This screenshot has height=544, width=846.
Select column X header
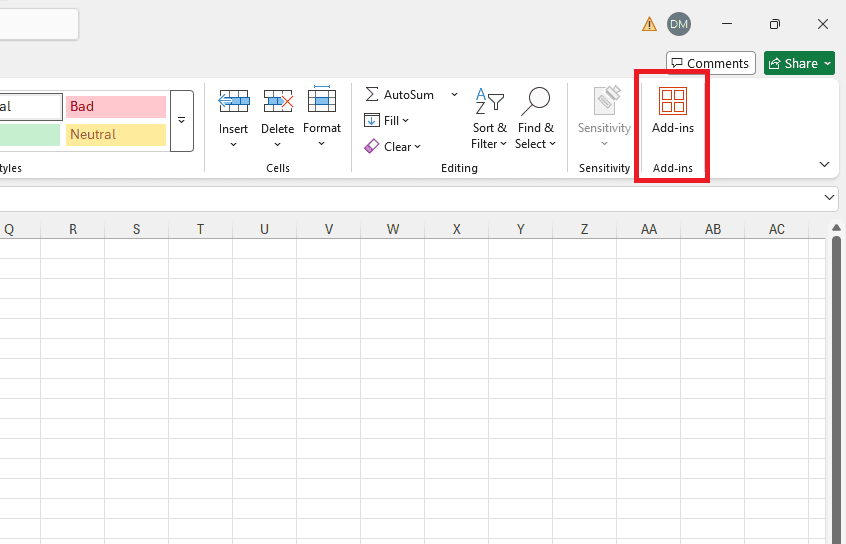coord(456,229)
